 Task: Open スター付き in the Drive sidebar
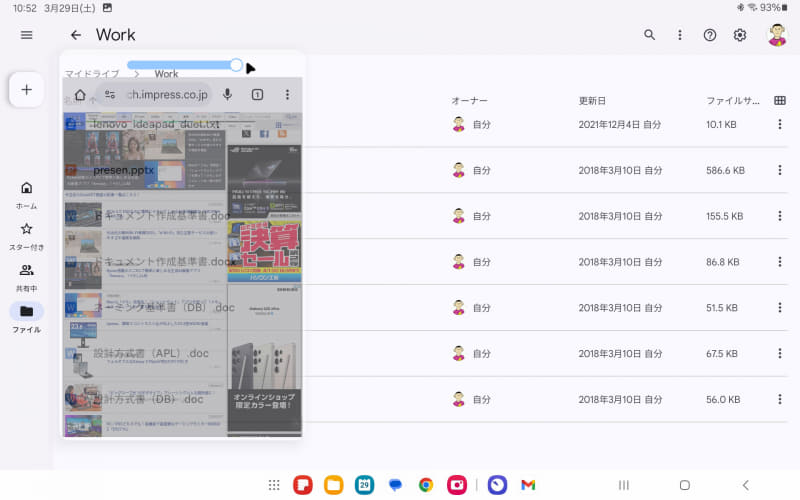pos(27,237)
